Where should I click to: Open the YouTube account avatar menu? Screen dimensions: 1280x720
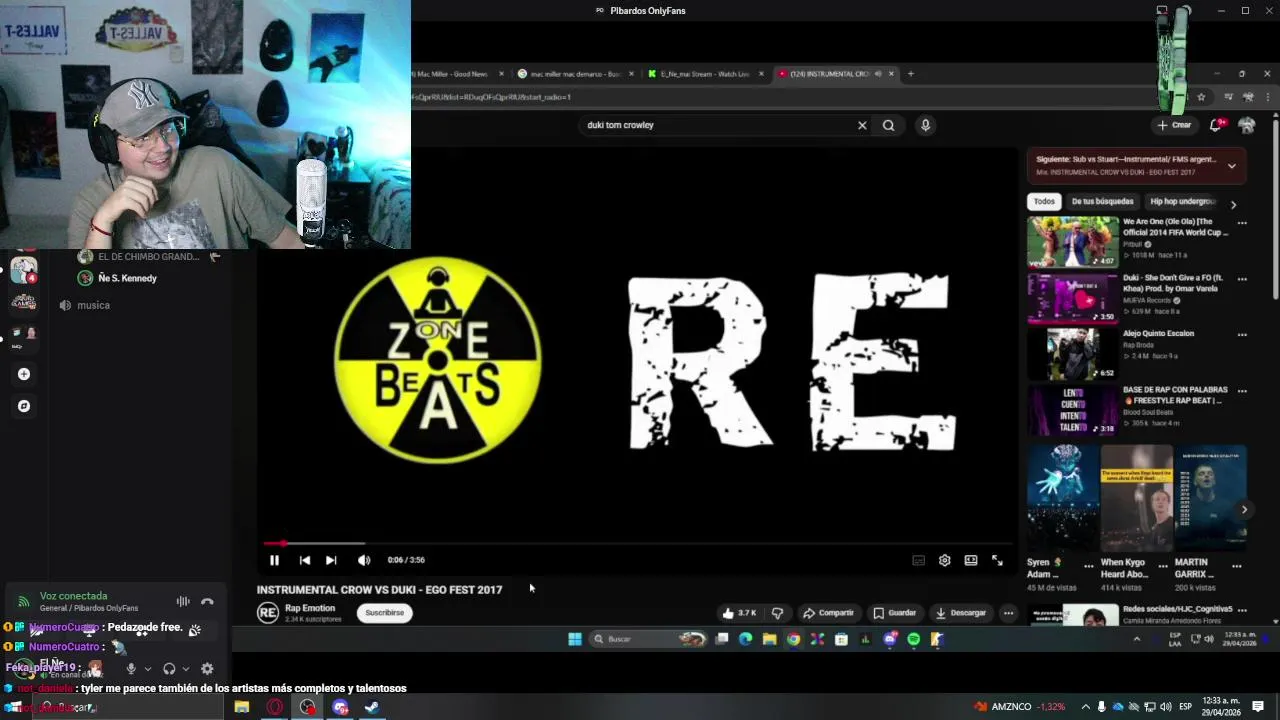click(1247, 125)
